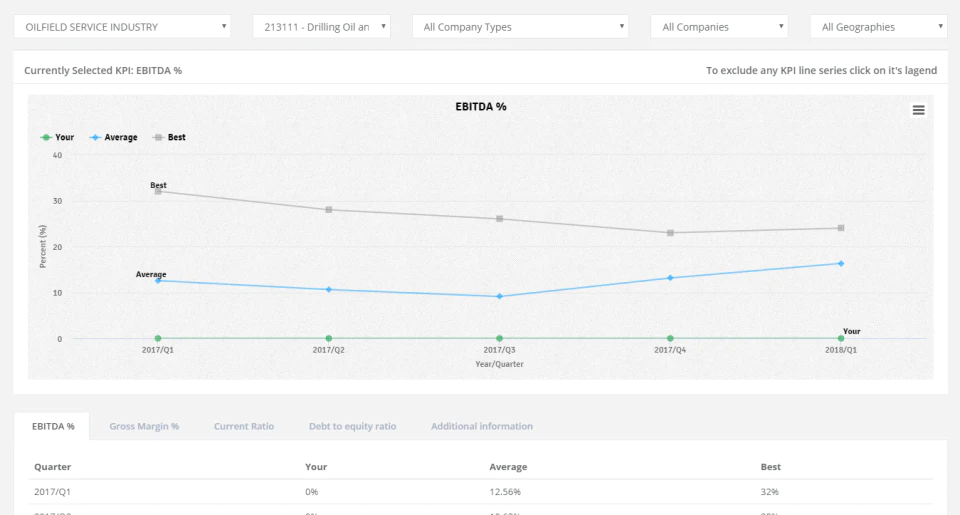
Task: Toggle the Average series in chart legend
Action: pos(113,137)
